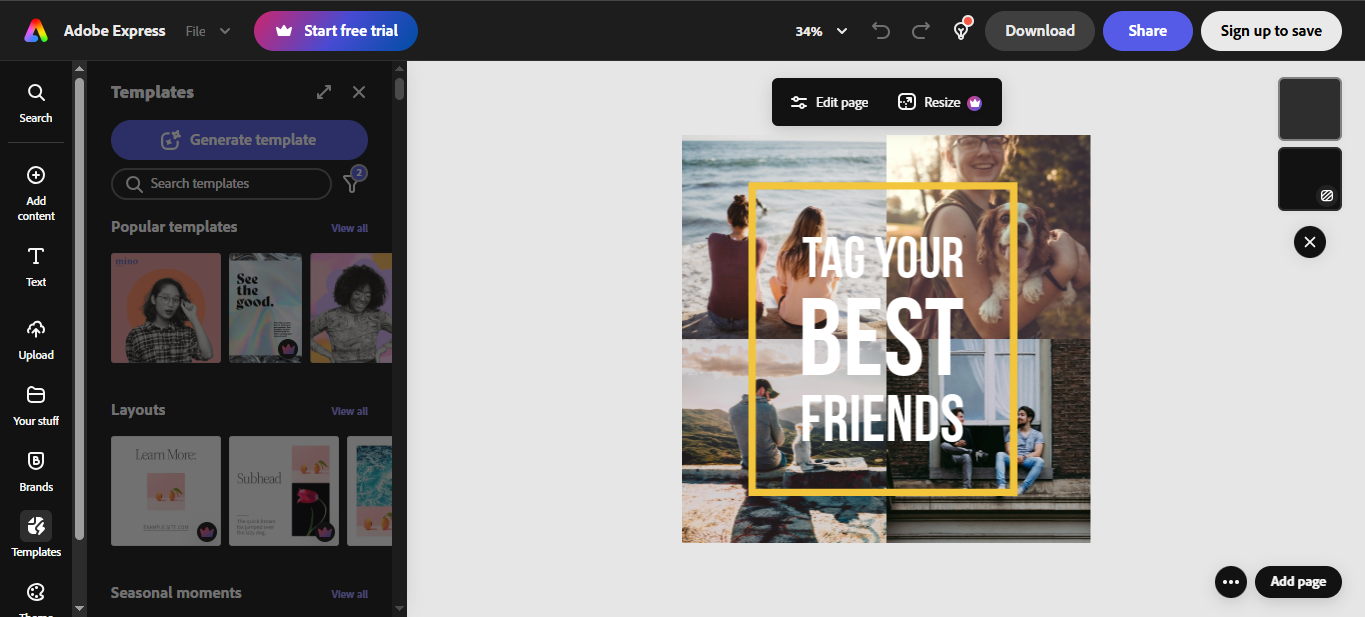Click the Undo arrow in the toolbar
The height and width of the screenshot is (617, 1365).
(880, 30)
